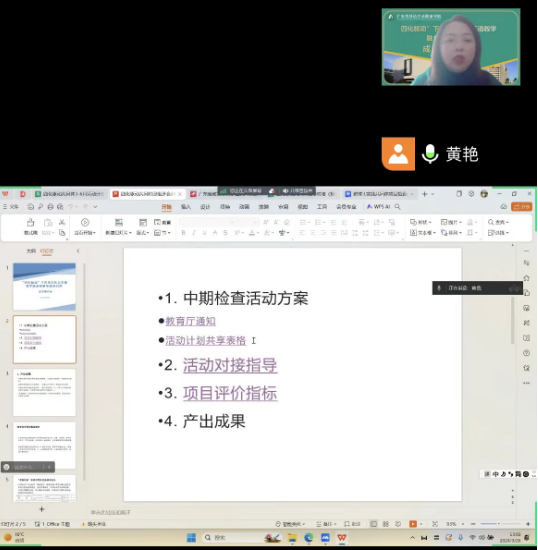Click the three-dots More icon in the right sidebar

526,383
